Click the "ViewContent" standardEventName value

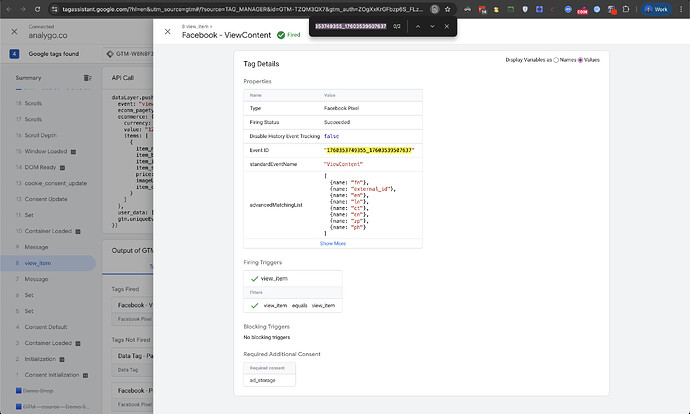point(343,164)
